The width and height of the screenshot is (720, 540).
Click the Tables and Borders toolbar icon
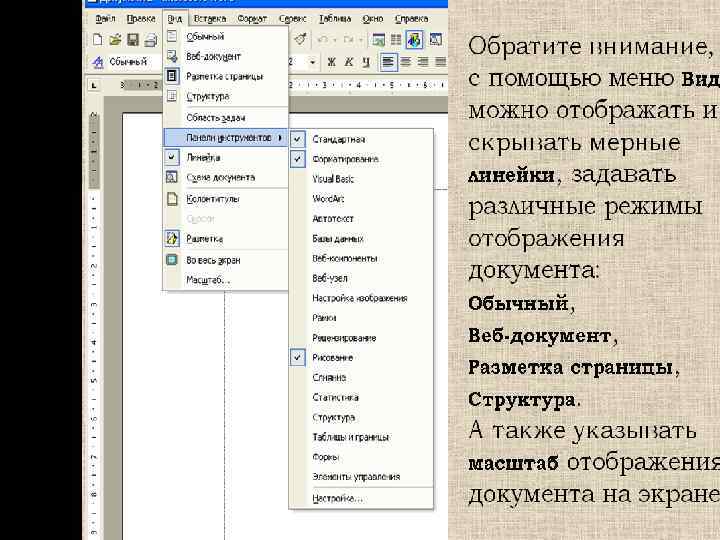(378, 40)
